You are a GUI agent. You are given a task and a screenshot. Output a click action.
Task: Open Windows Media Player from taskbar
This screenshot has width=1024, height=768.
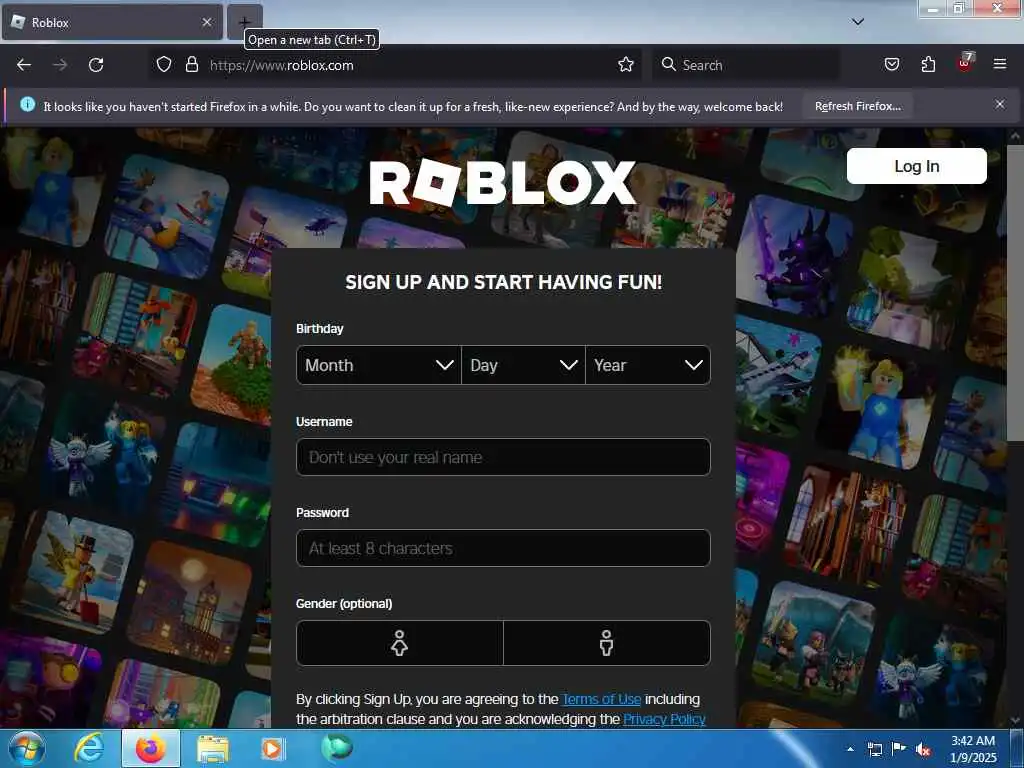pos(272,748)
